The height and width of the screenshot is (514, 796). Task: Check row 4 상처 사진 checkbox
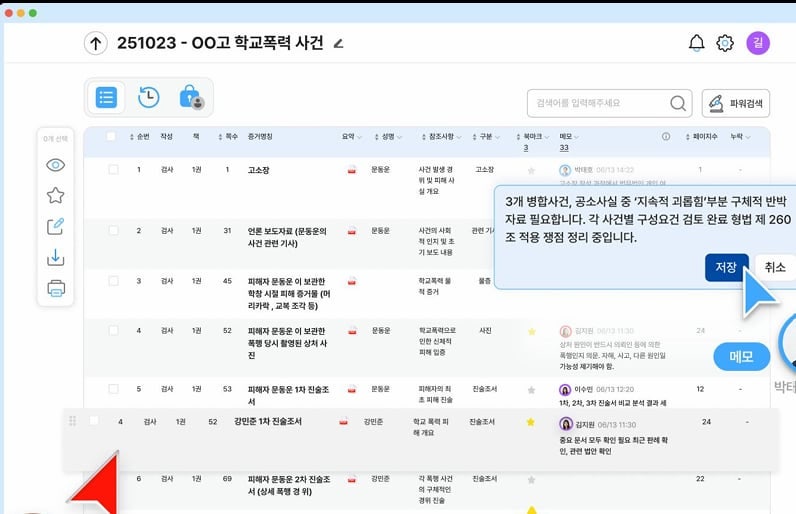(114, 331)
